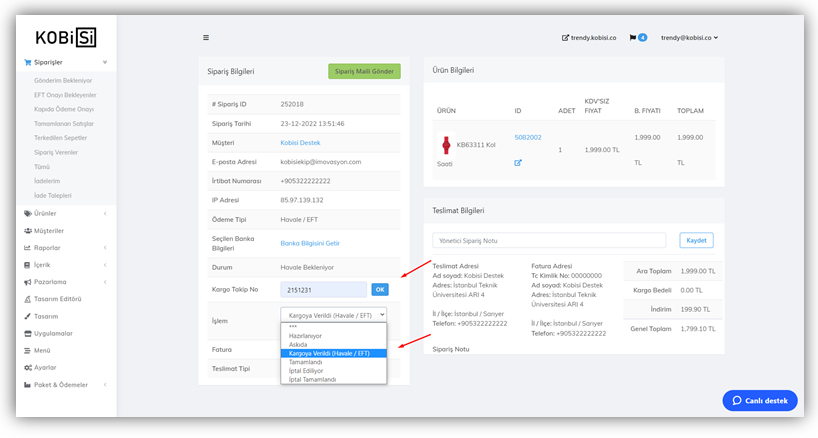818x438 pixels.
Task: Open Sipariş Verenler list
Action: [56, 153]
